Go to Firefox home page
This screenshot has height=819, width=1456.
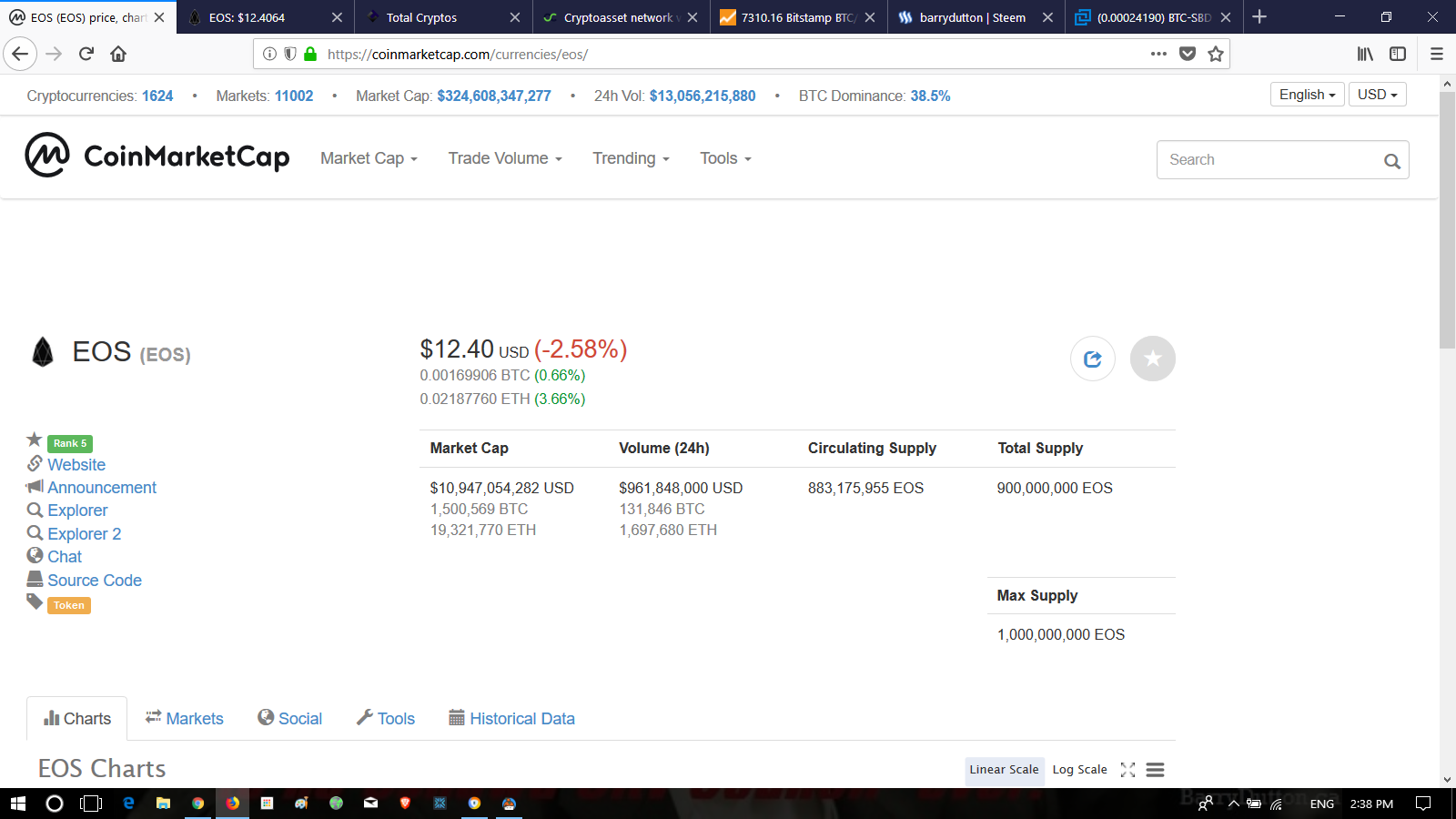point(118,54)
